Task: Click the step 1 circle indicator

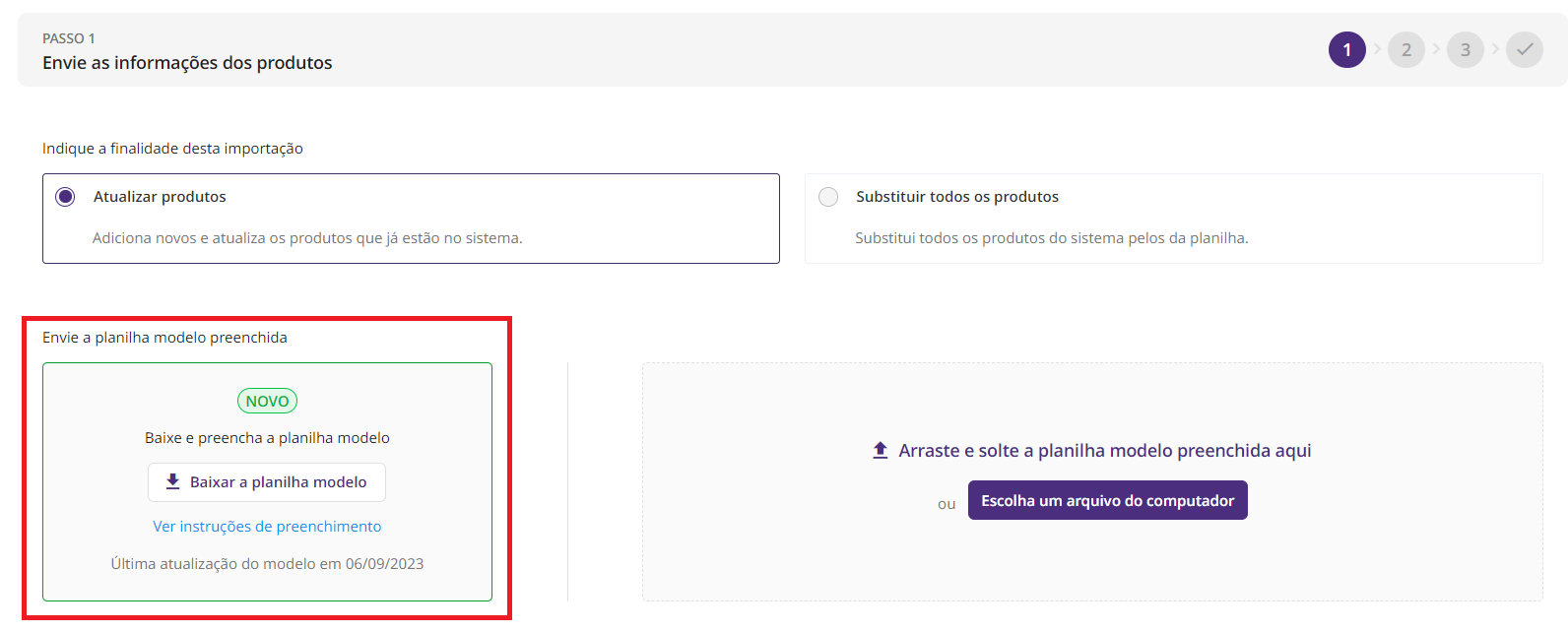Action: tap(1346, 50)
